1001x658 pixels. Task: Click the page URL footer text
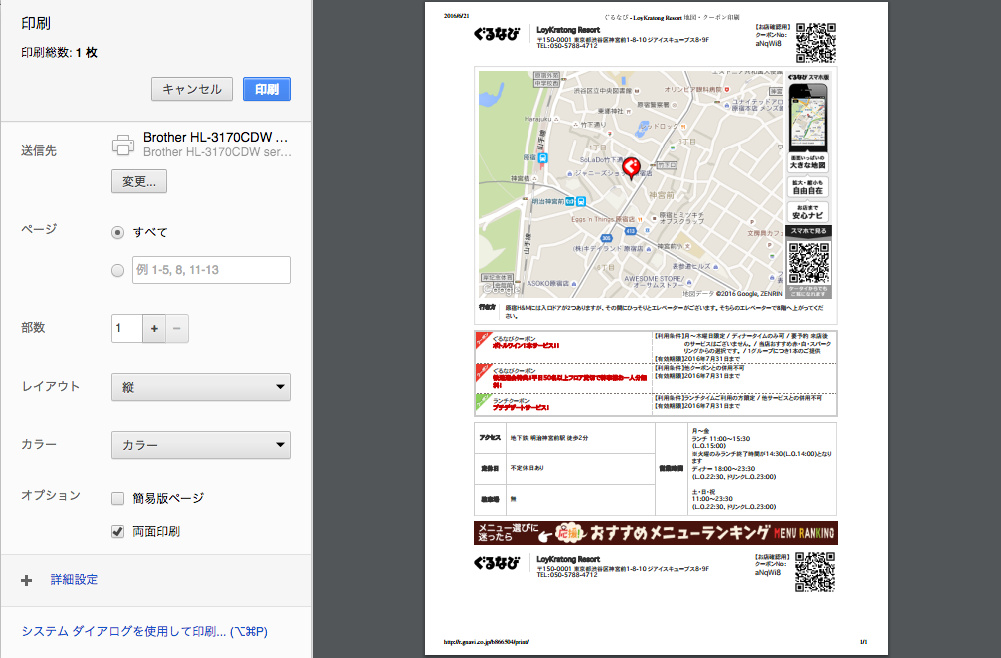pyautogui.click(x=486, y=642)
